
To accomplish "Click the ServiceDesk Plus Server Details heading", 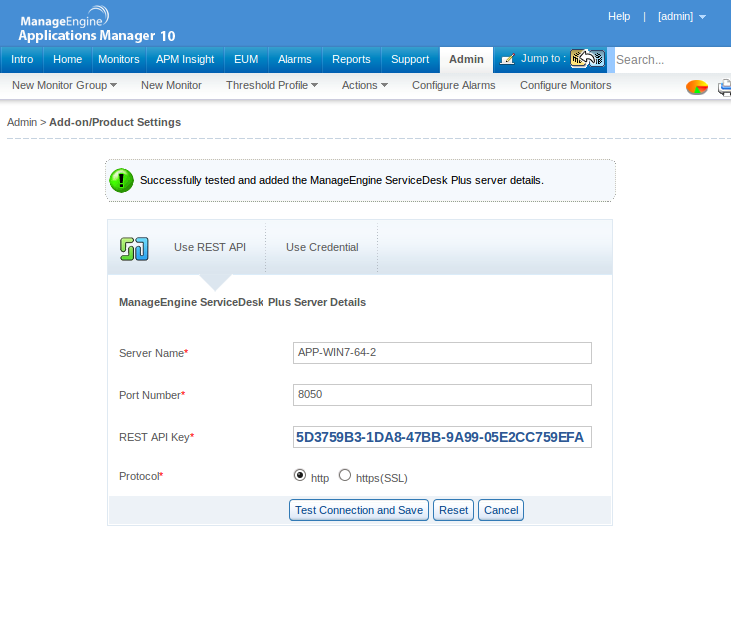I will pos(242,302).
